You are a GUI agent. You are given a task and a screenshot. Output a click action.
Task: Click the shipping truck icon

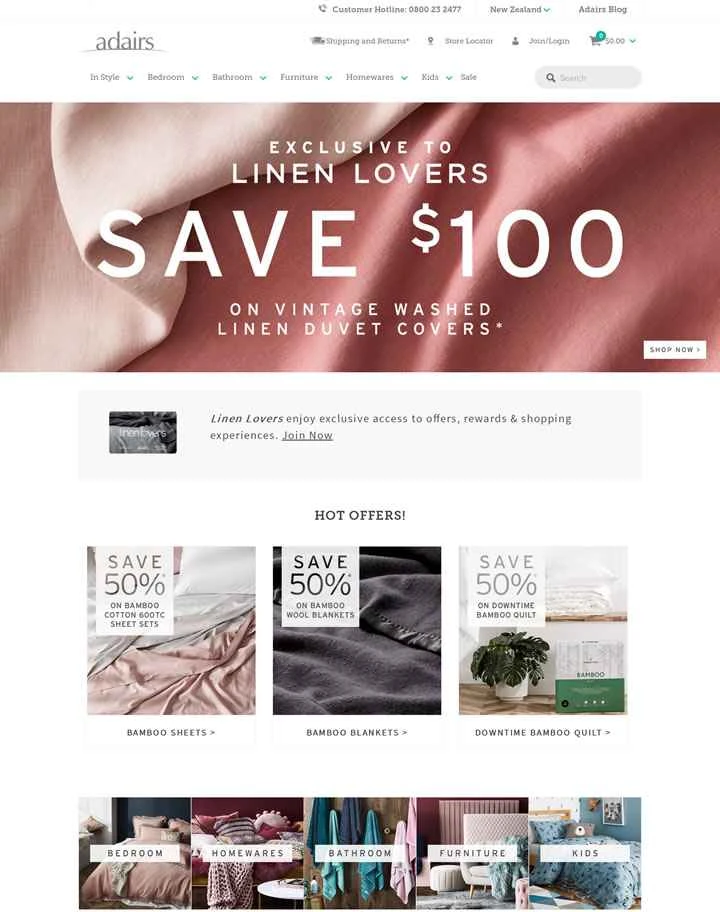pyautogui.click(x=318, y=40)
